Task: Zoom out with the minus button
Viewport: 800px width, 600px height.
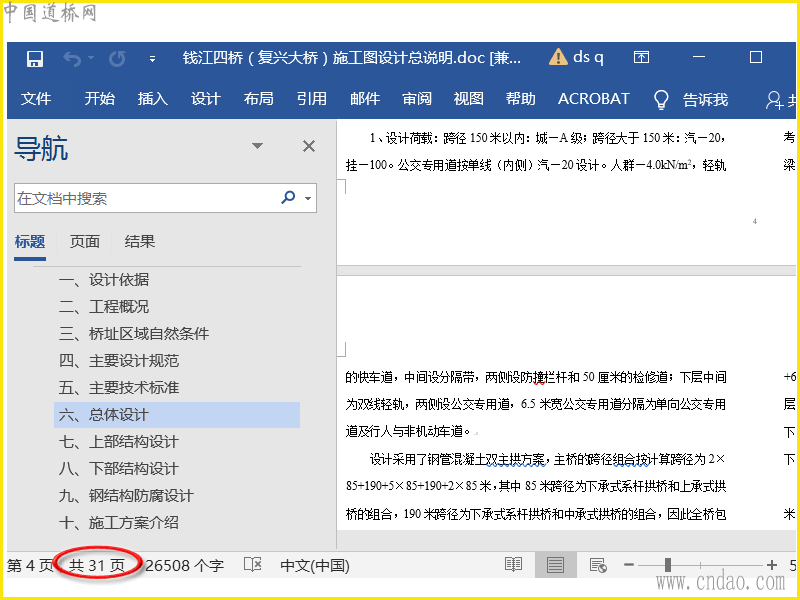Action: (x=629, y=565)
